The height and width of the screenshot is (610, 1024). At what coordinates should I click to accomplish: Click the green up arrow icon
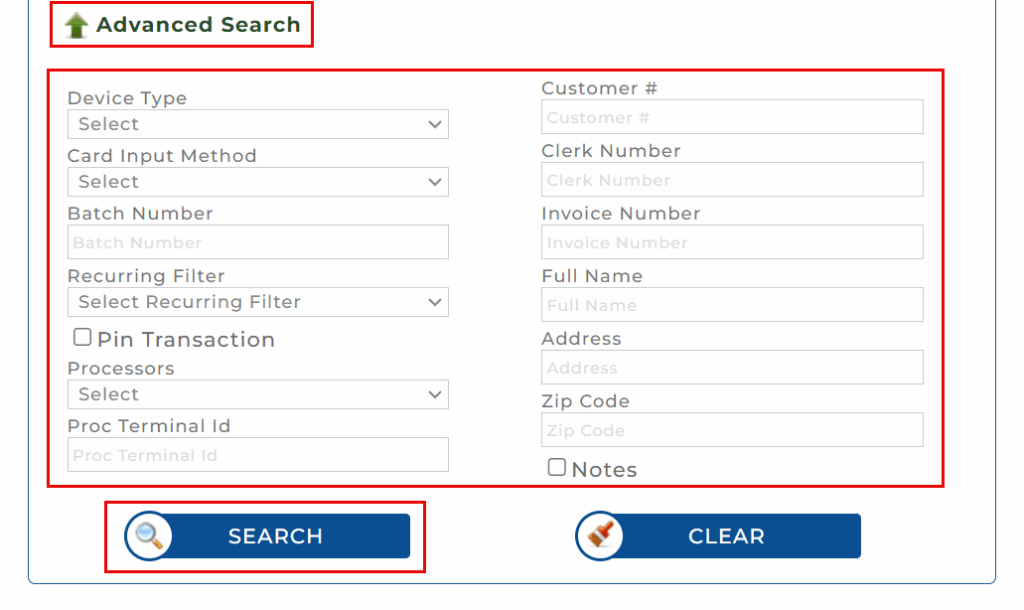77,26
